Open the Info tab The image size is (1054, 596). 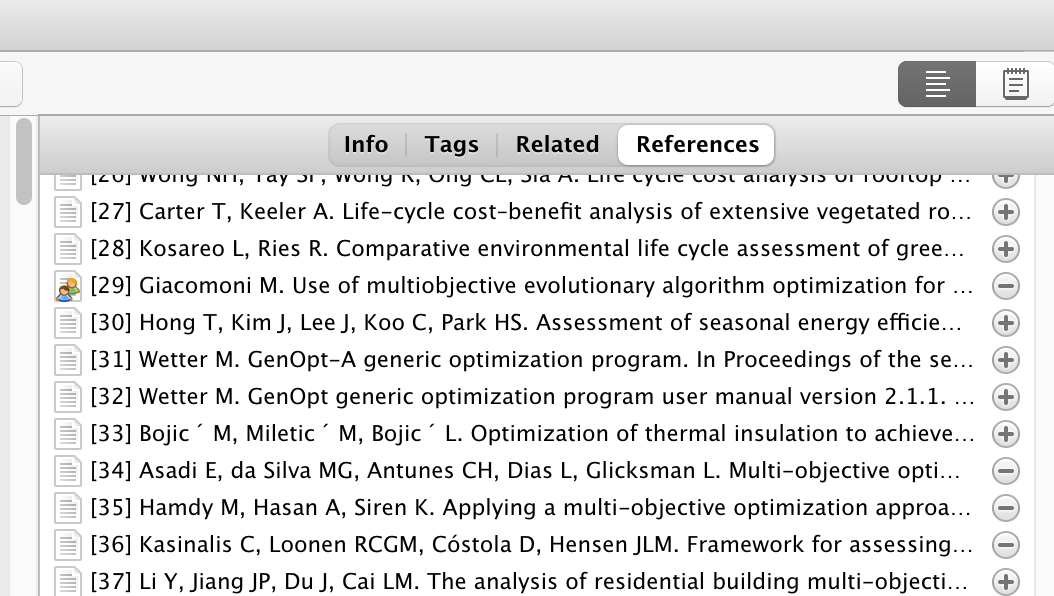click(x=366, y=144)
